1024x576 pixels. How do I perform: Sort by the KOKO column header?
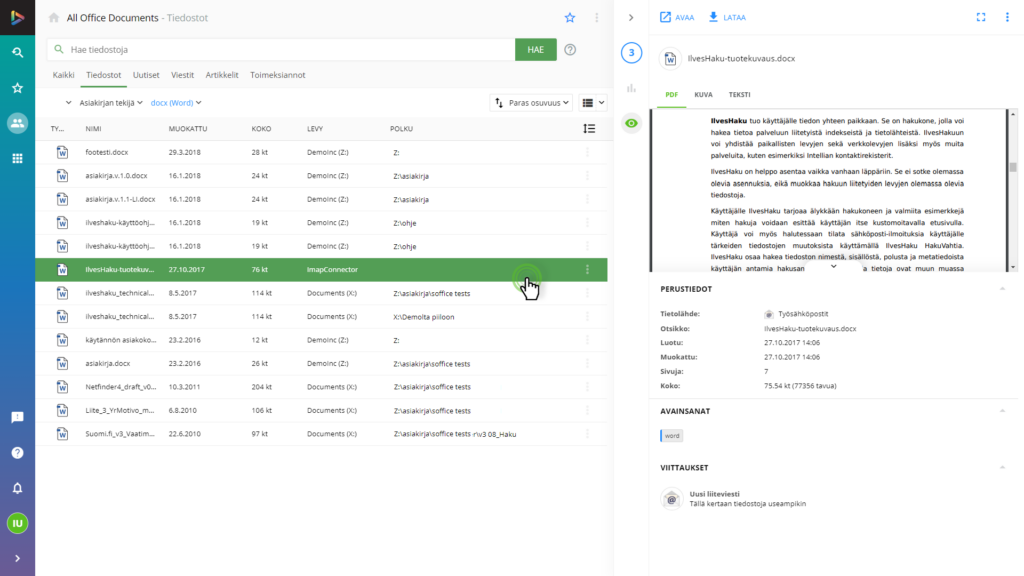click(261, 129)
